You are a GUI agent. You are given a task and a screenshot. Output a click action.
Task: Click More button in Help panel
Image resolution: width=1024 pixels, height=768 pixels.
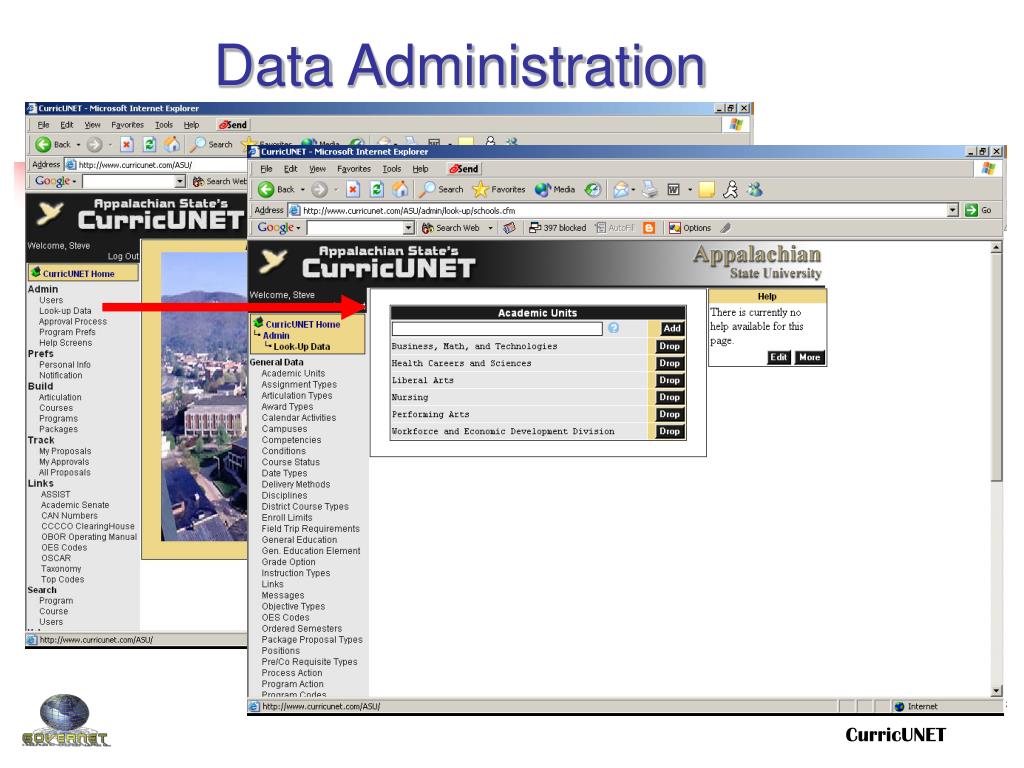(x=809, y=357)
